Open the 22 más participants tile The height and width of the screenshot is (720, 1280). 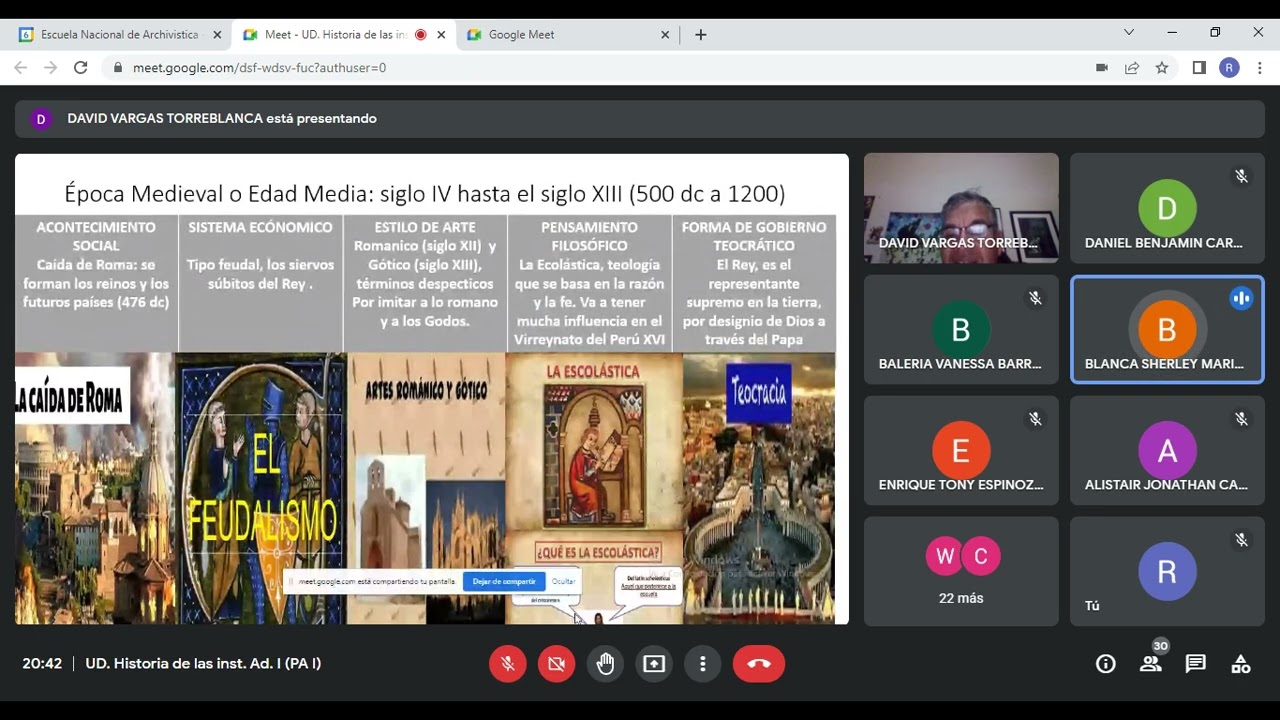pos(961,572)
